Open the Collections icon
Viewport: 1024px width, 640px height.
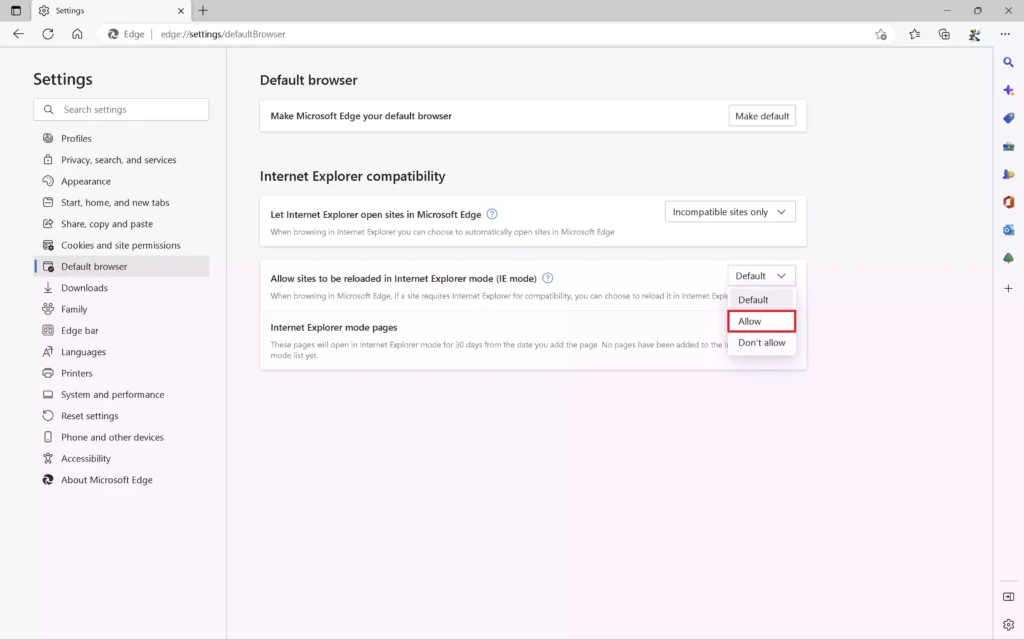[x=944, y=34]
